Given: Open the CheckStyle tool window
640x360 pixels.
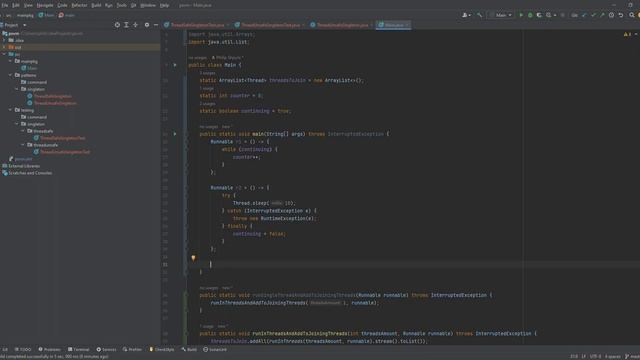Looking at the screenshot, I should pos(162,349).
